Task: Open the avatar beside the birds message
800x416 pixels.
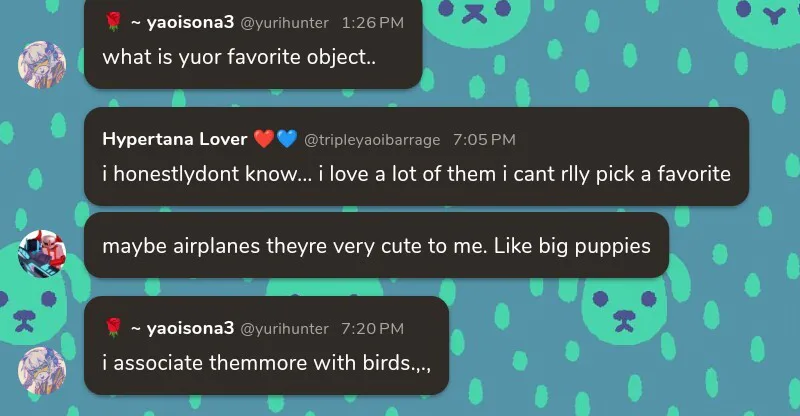Action: click(x=42, y=370)
